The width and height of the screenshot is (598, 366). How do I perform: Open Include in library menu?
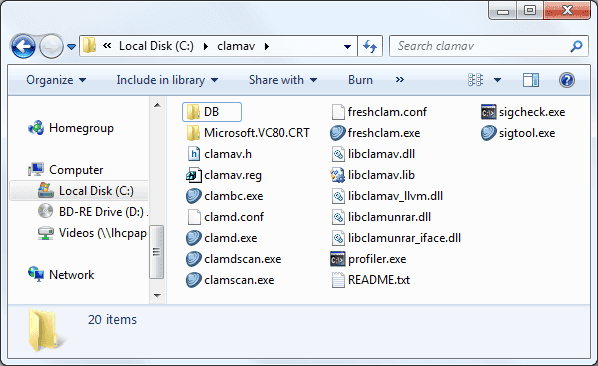click(x=167, y=80)
